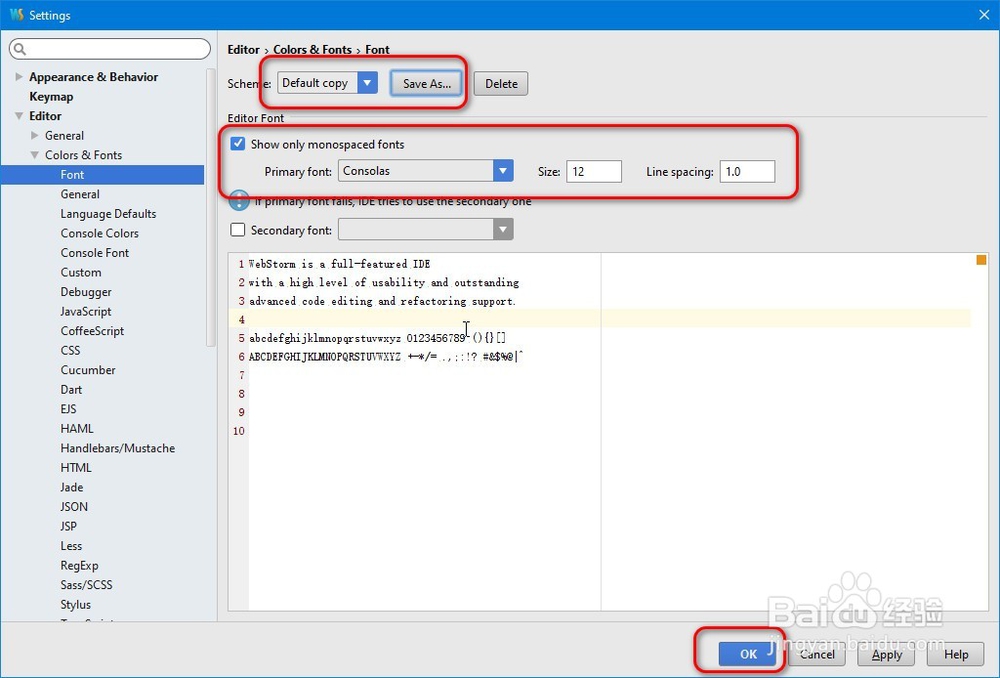Select General under Colors & Fonts
The image size is (1000, 678).
coord(80,194)
